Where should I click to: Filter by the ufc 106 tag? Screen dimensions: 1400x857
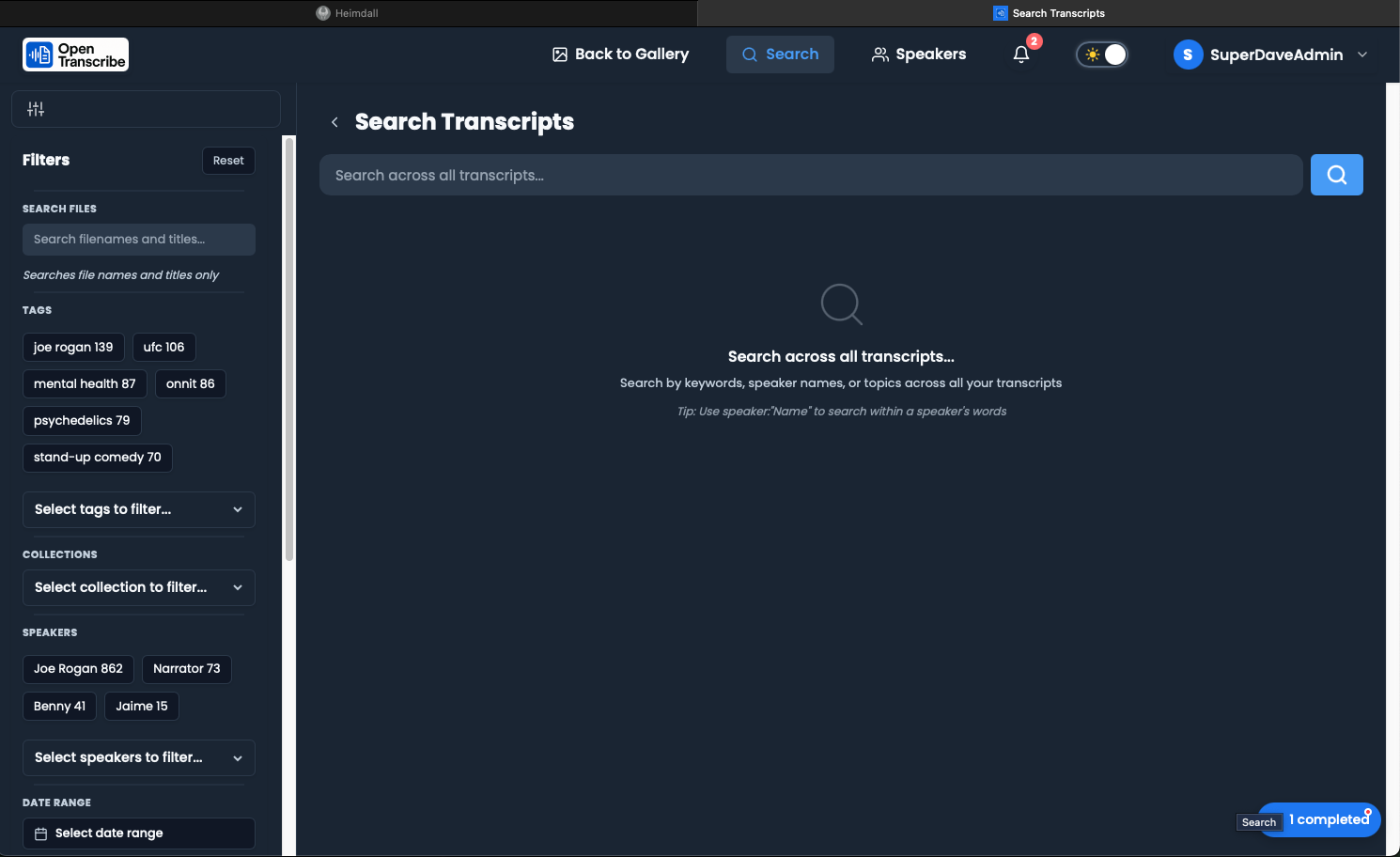[x=163, y=347]
